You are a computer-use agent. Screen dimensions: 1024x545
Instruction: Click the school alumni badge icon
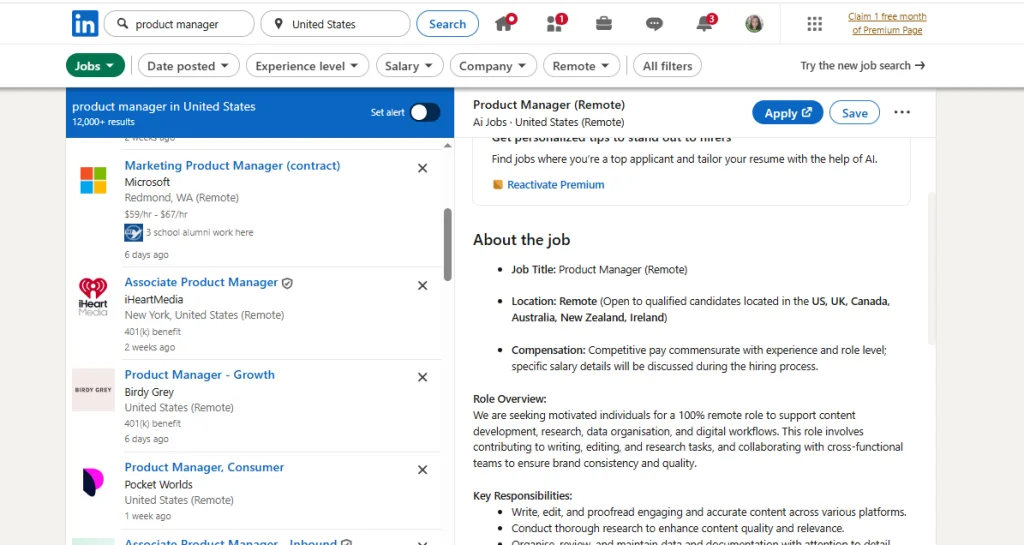133,232
